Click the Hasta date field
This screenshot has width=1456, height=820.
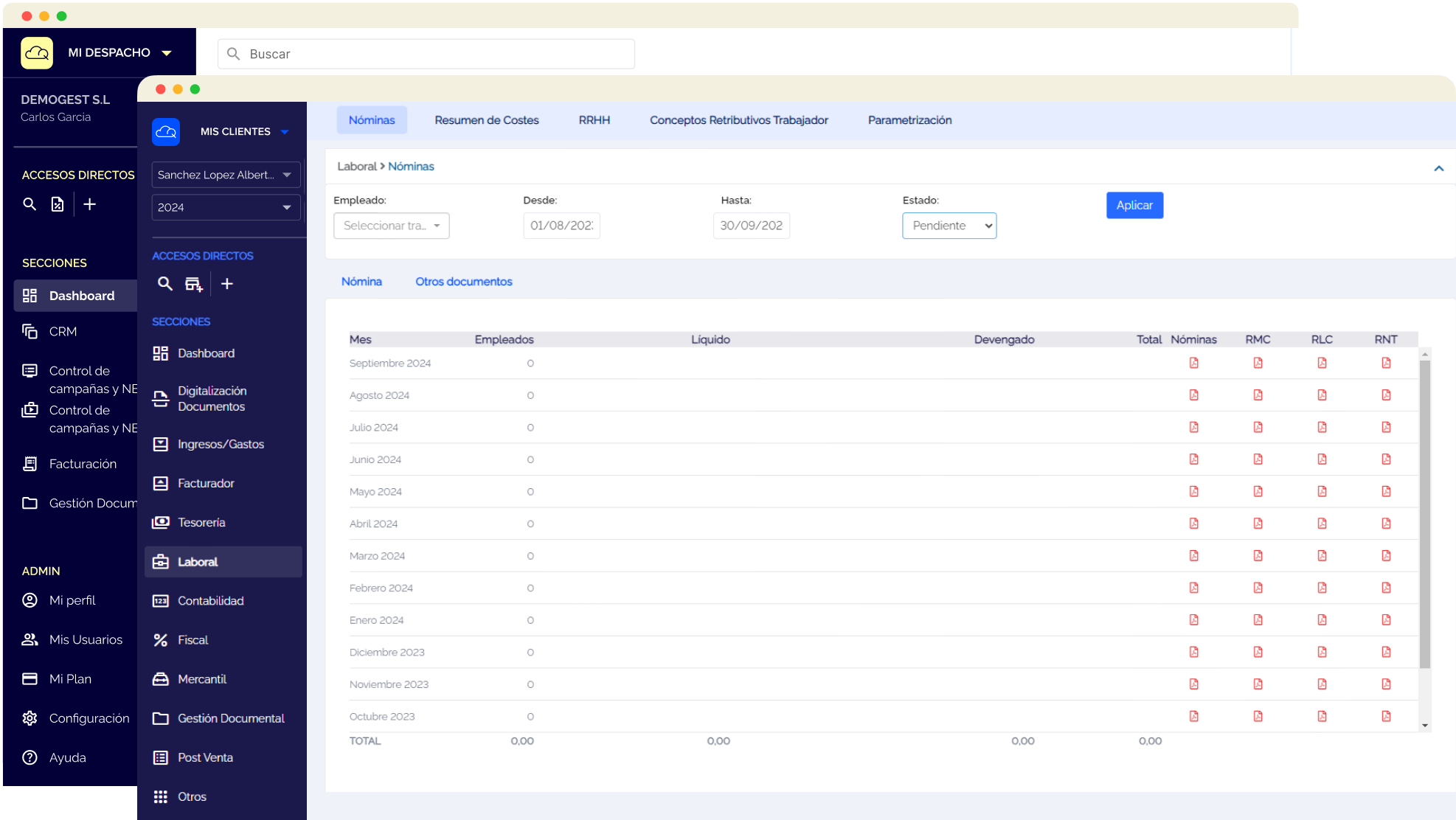pos(752,226)
